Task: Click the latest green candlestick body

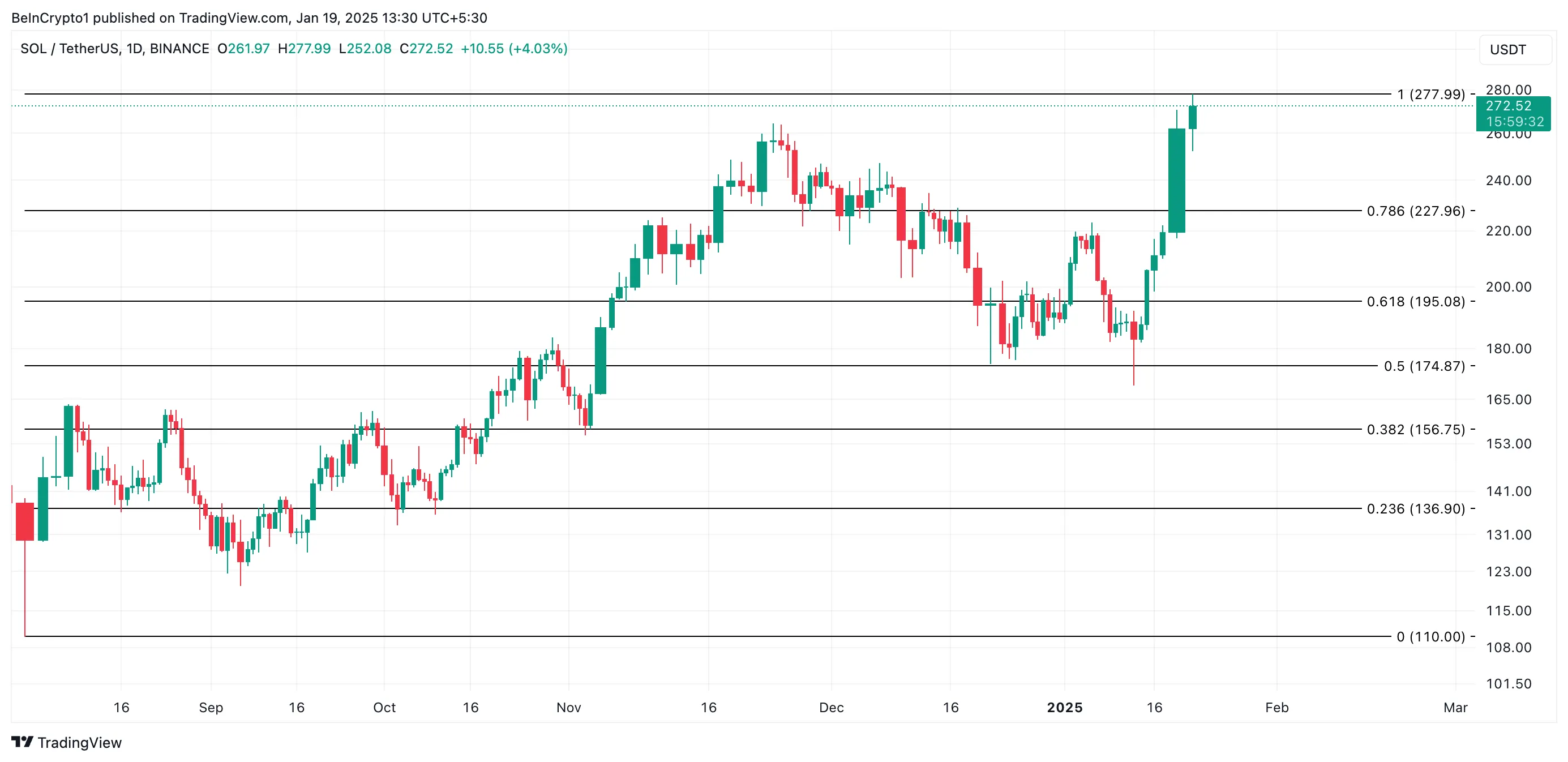Action: point(1193,117)
